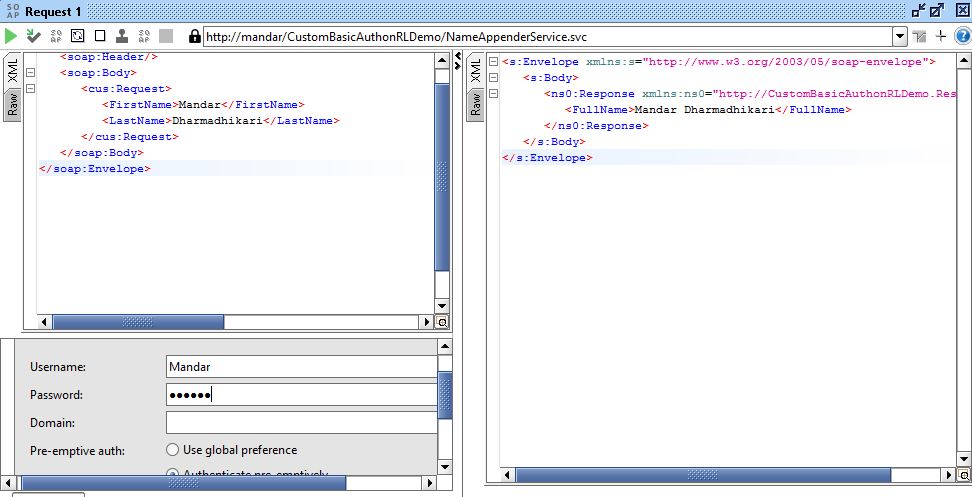This screenshot has height=497, width=972.
Task: Click the stamp clone request icon
Action: click(122, 36)
